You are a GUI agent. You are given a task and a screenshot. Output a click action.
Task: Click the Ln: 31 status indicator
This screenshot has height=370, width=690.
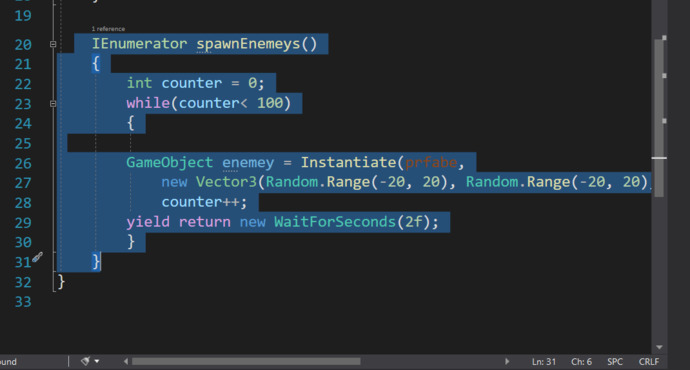pyautogui.click(x=544, y=362)
